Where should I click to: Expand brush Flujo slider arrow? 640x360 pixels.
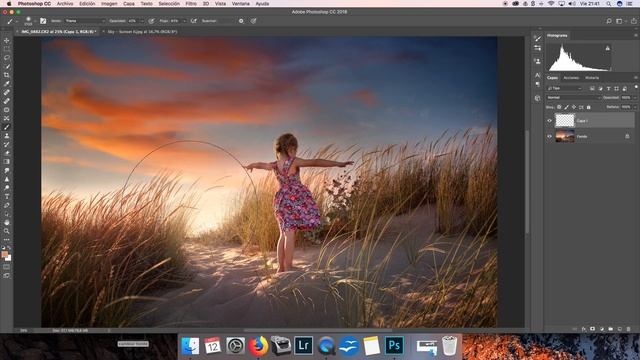point(184,21)
